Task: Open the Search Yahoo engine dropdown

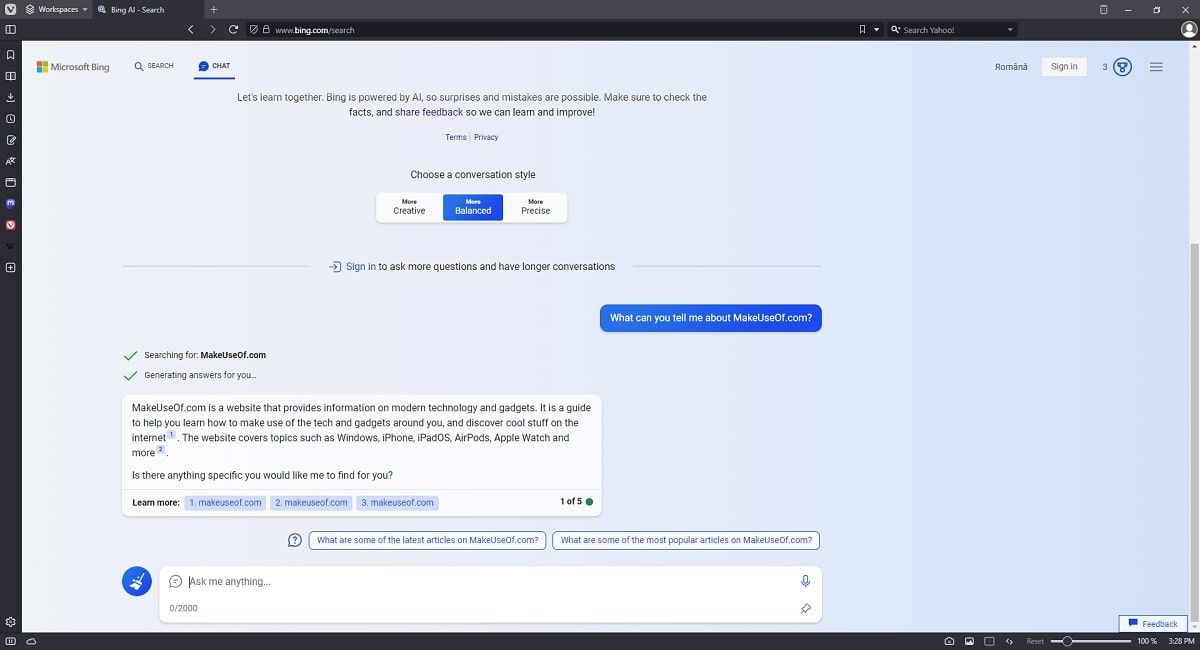Action: click(1009, 29)
